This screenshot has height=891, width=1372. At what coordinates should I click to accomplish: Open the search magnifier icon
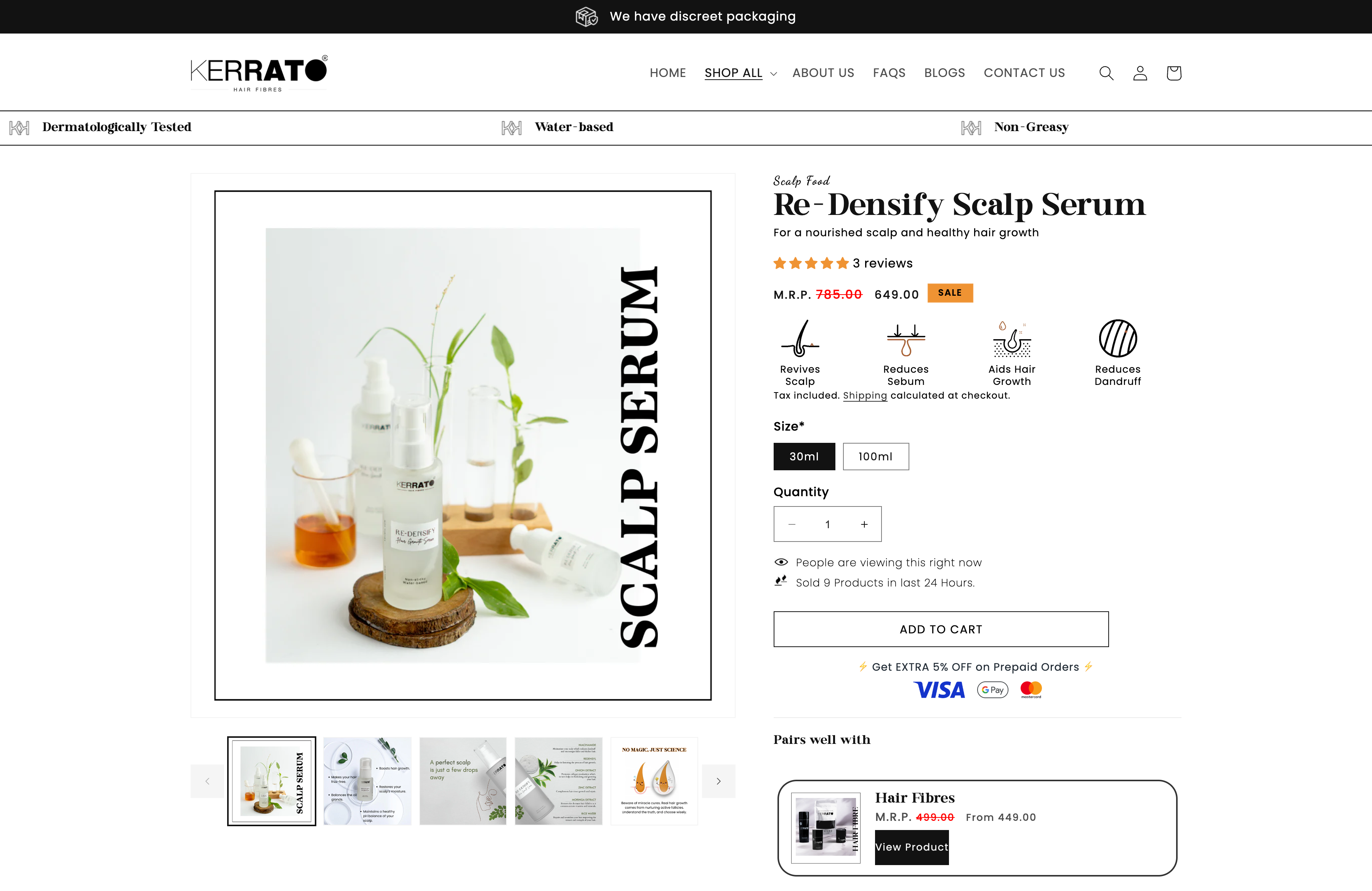click(x=1106, y=73)
